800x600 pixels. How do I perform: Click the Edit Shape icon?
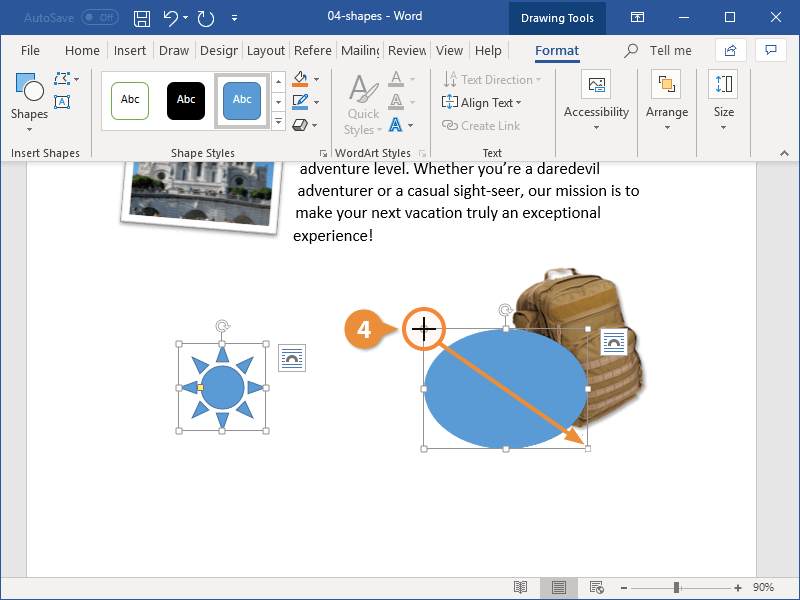tap(62, 78)
